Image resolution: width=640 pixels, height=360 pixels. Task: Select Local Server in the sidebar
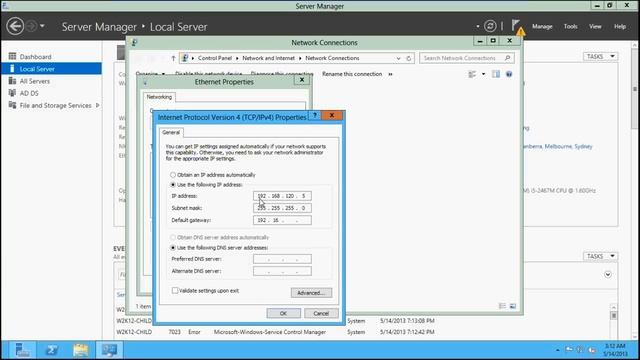click(51, 69)
